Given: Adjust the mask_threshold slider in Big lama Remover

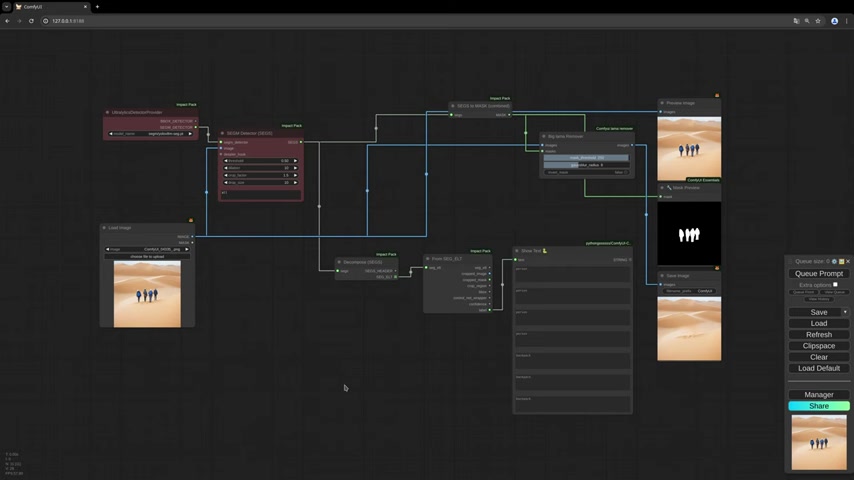Looking at the screenshot, I should tap(586, 158).
